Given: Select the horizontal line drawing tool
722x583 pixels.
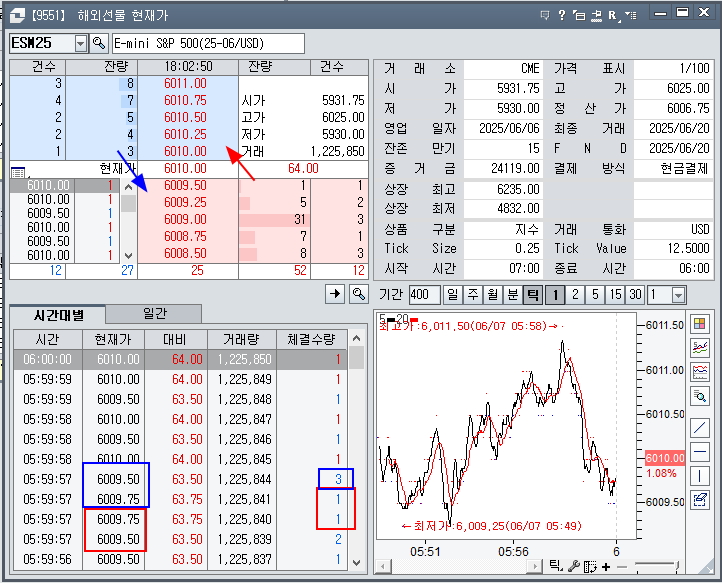Looking at the screenshot, I should [700, 451].
